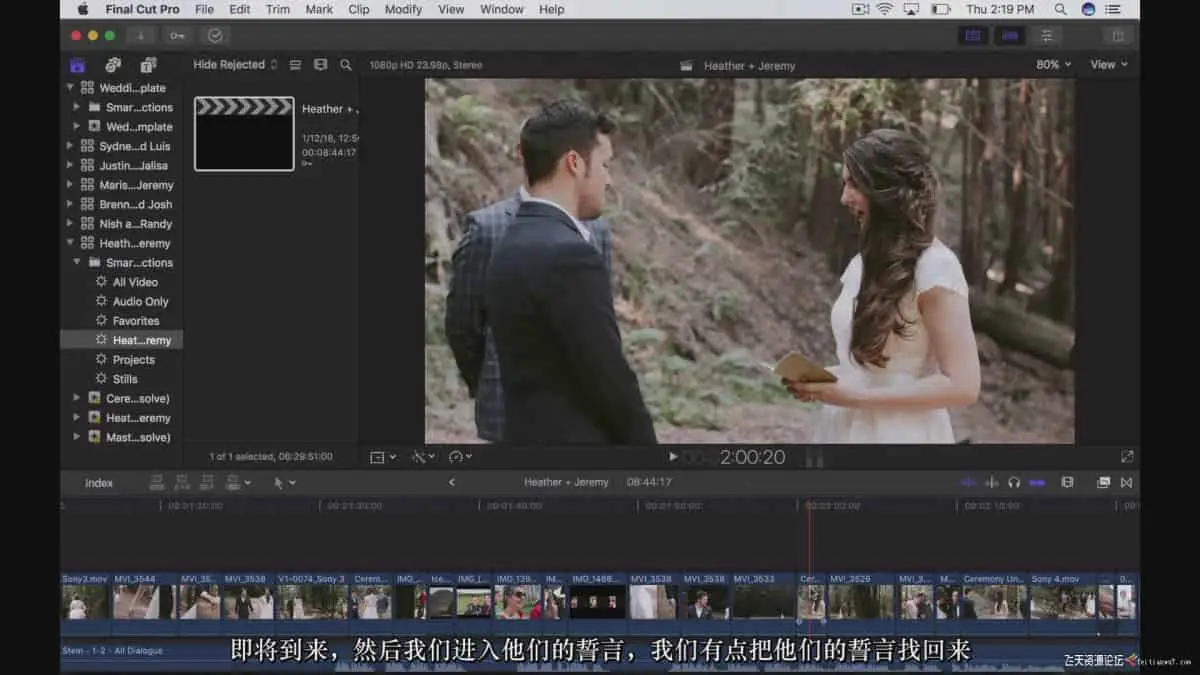Click the timeline Index button
This screenshot has width=1200, height=675.
99,483
